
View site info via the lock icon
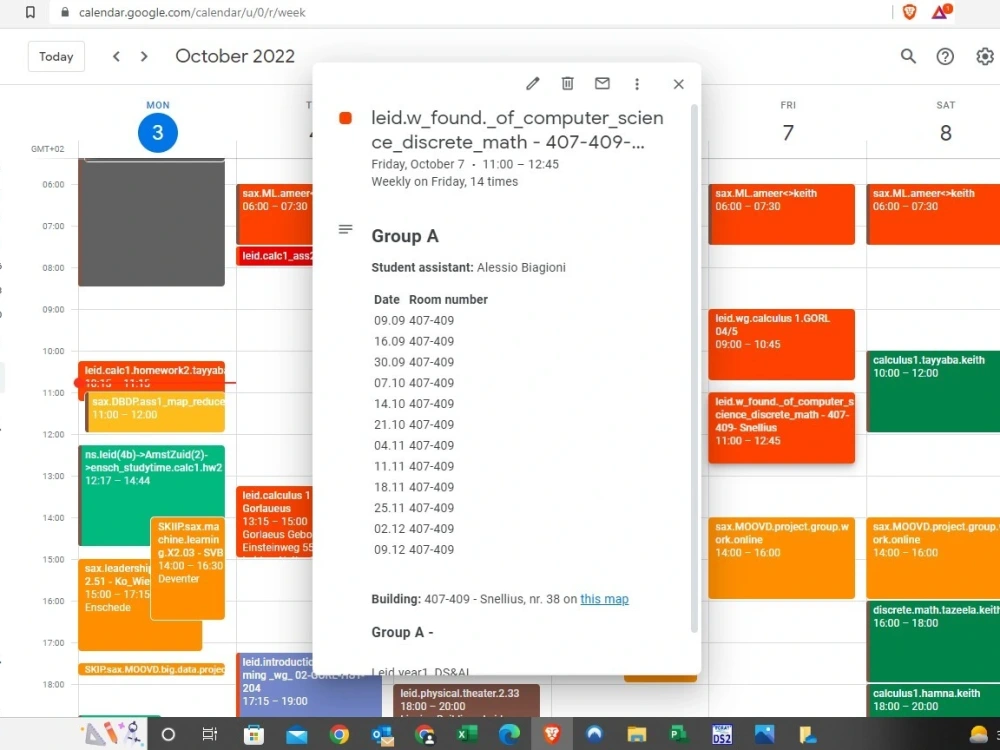[x=64, y=12]
